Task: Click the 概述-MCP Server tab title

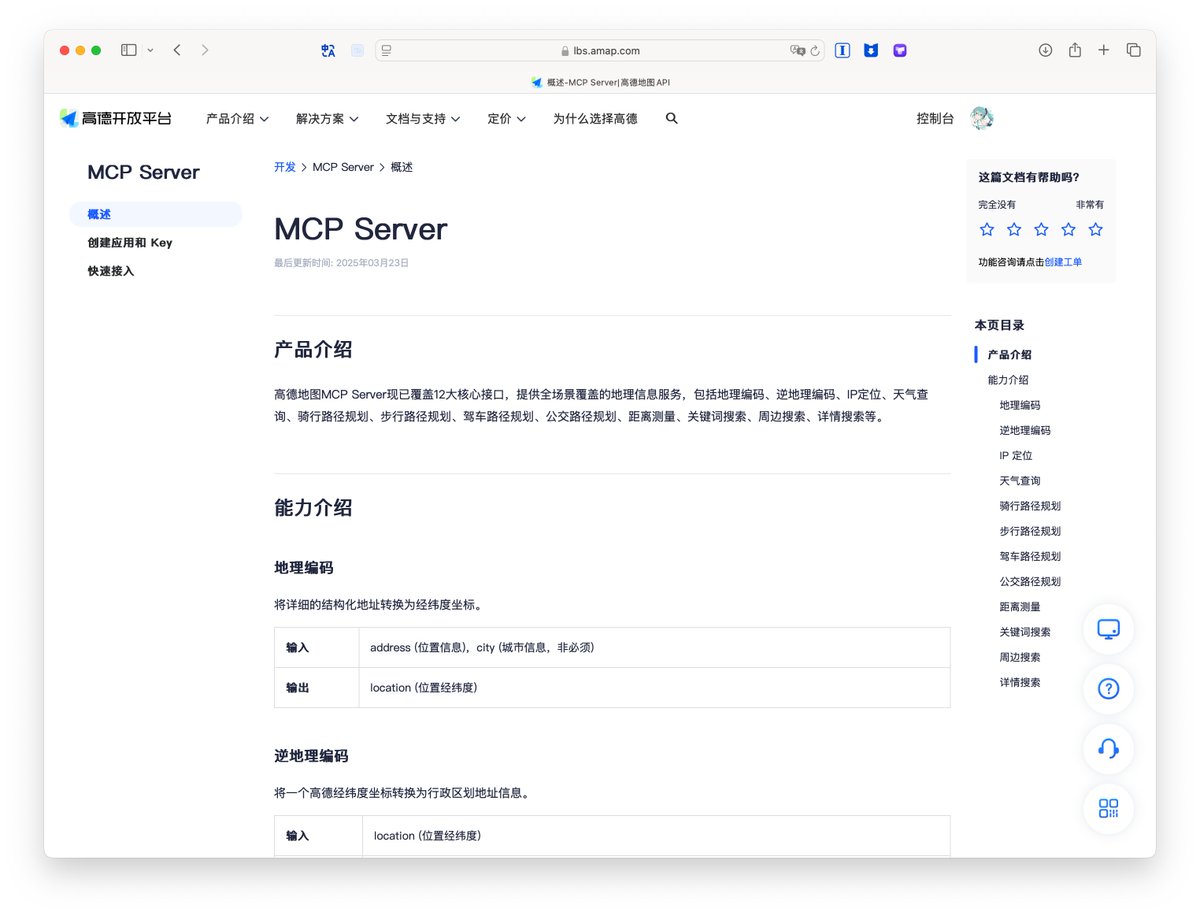Action: [600, 82]
